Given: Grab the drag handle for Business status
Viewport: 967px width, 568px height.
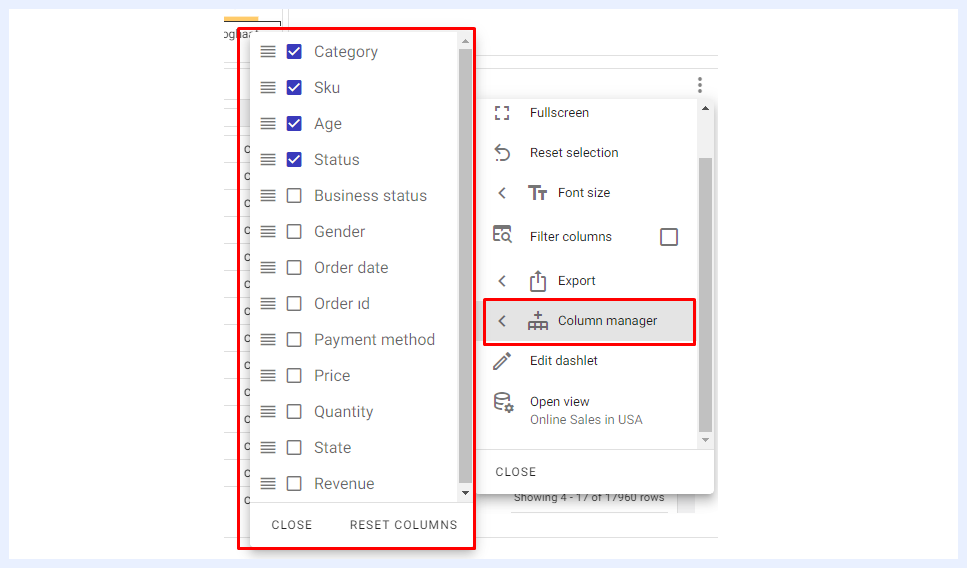Looking at the screenshot, I should [x=268, y=196].
